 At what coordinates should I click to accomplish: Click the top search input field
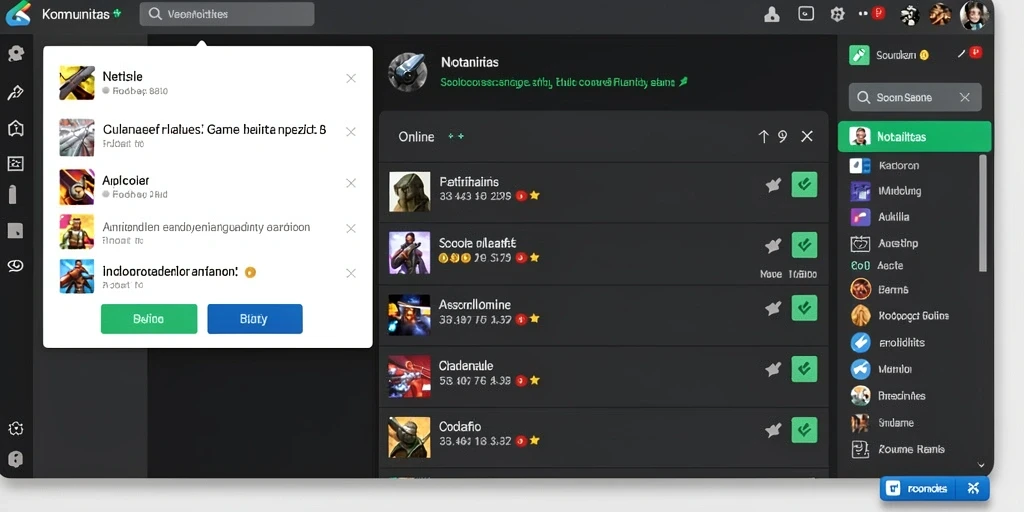[227, 14]
